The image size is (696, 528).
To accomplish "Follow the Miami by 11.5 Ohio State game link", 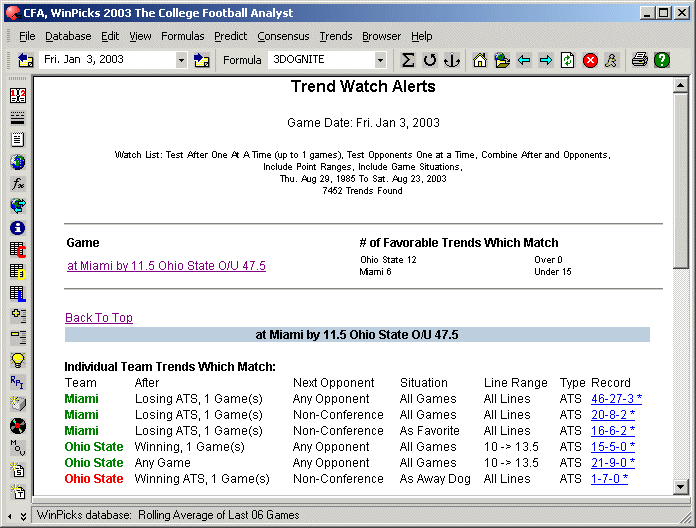I will [x=166, y=266].
